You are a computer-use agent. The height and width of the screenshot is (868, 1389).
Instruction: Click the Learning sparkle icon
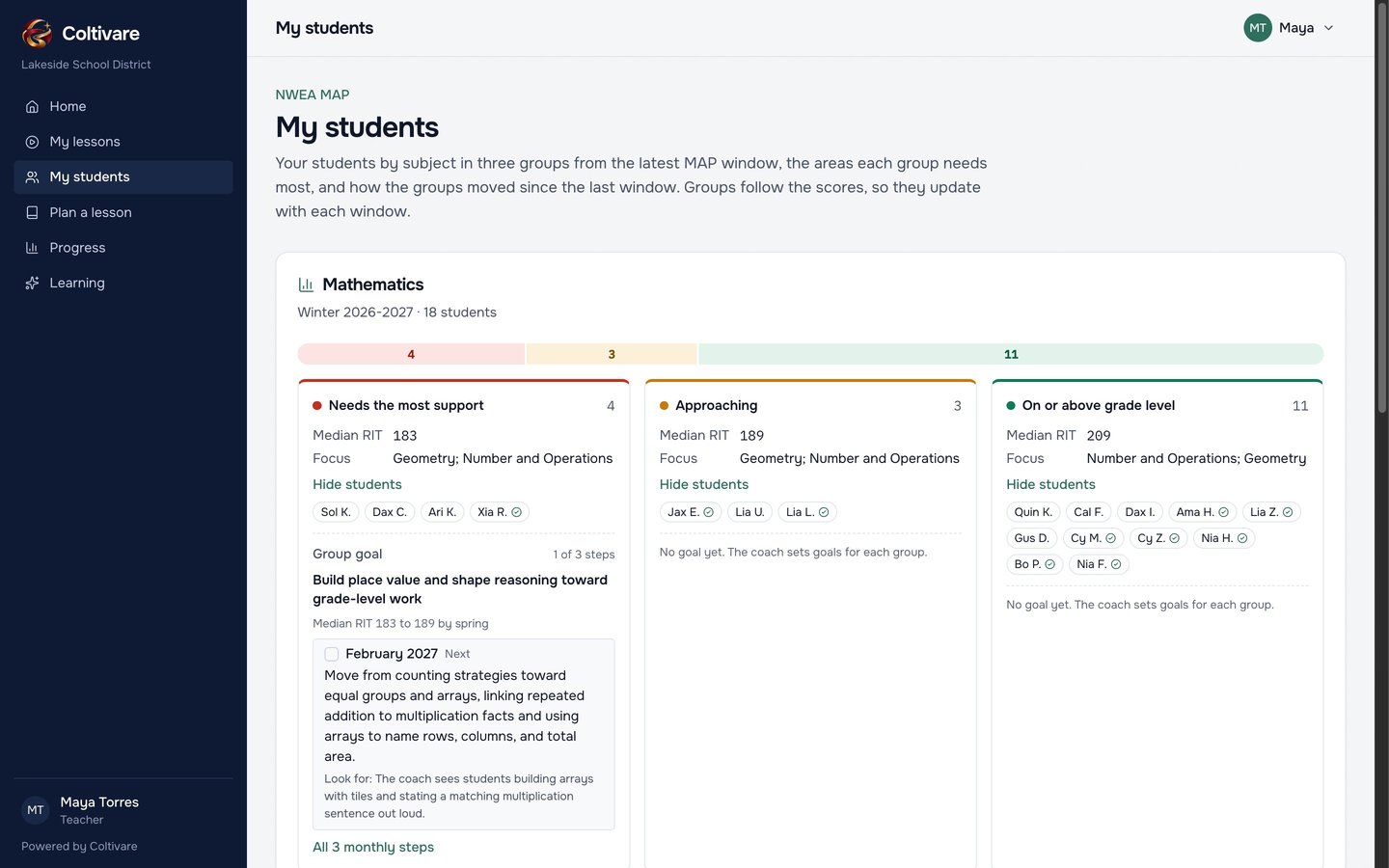(32, 283)
